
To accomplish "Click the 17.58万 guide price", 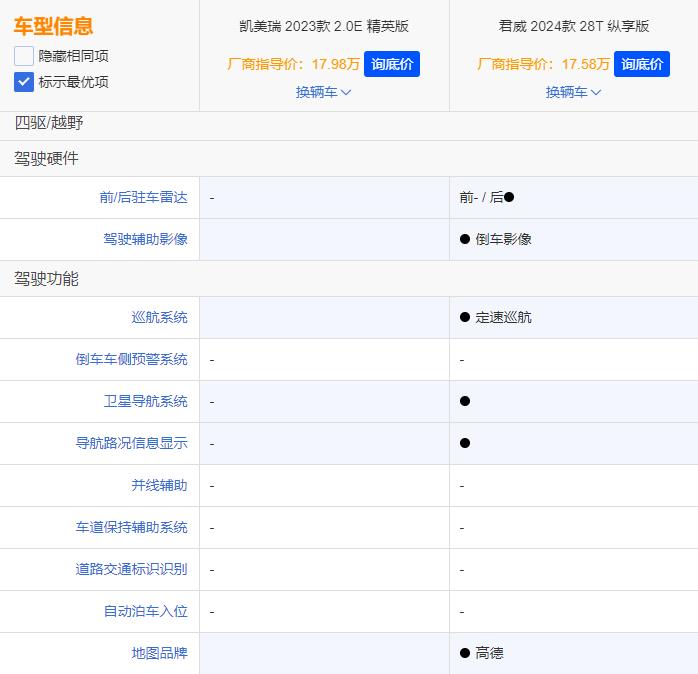I will [585, 64].
